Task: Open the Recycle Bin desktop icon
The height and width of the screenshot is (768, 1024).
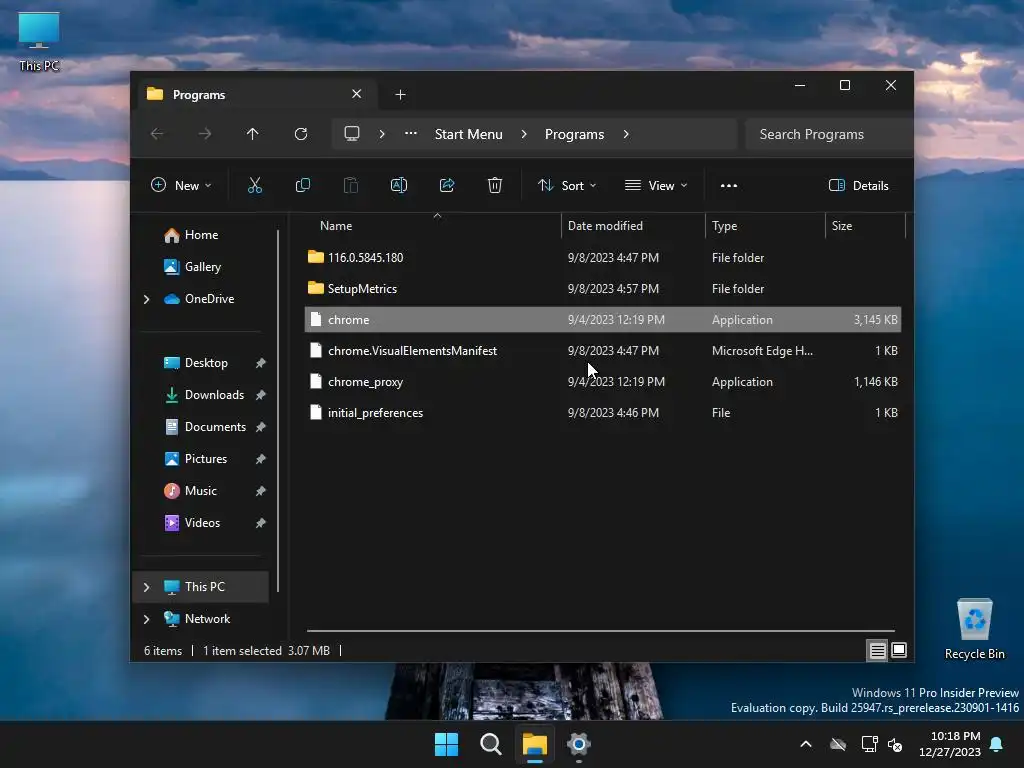Action: click(974, 629)
